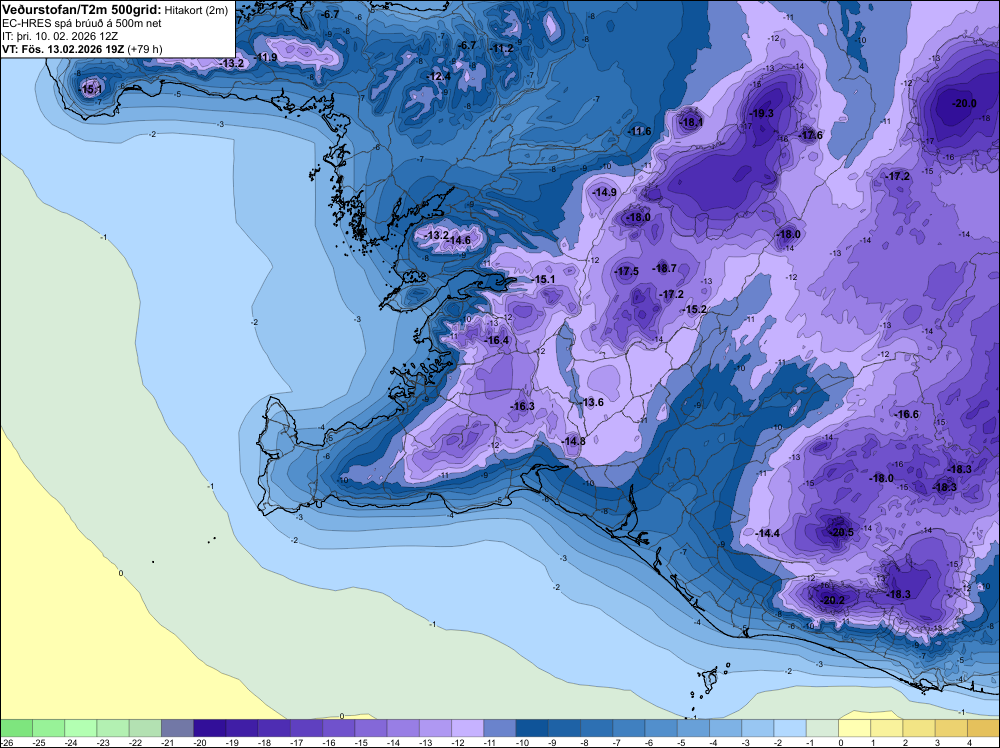This screenshot has width=1000, height=748.
Task: Click the 'VT: Fös. 13.02.2026 19Z' valid time text
Action: coord(63,49)
